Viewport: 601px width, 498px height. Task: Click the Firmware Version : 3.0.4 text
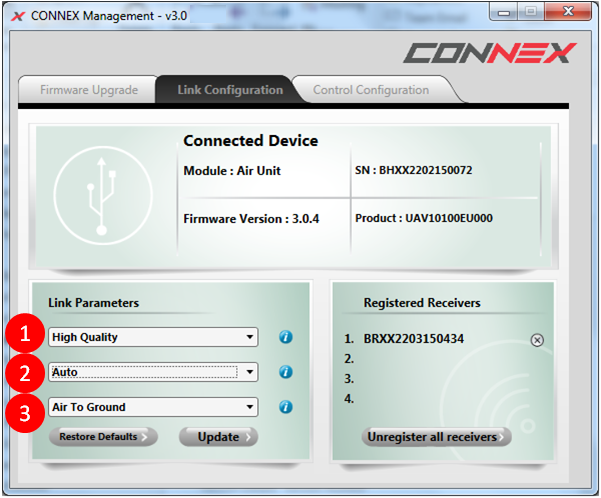tap(251, 219)
